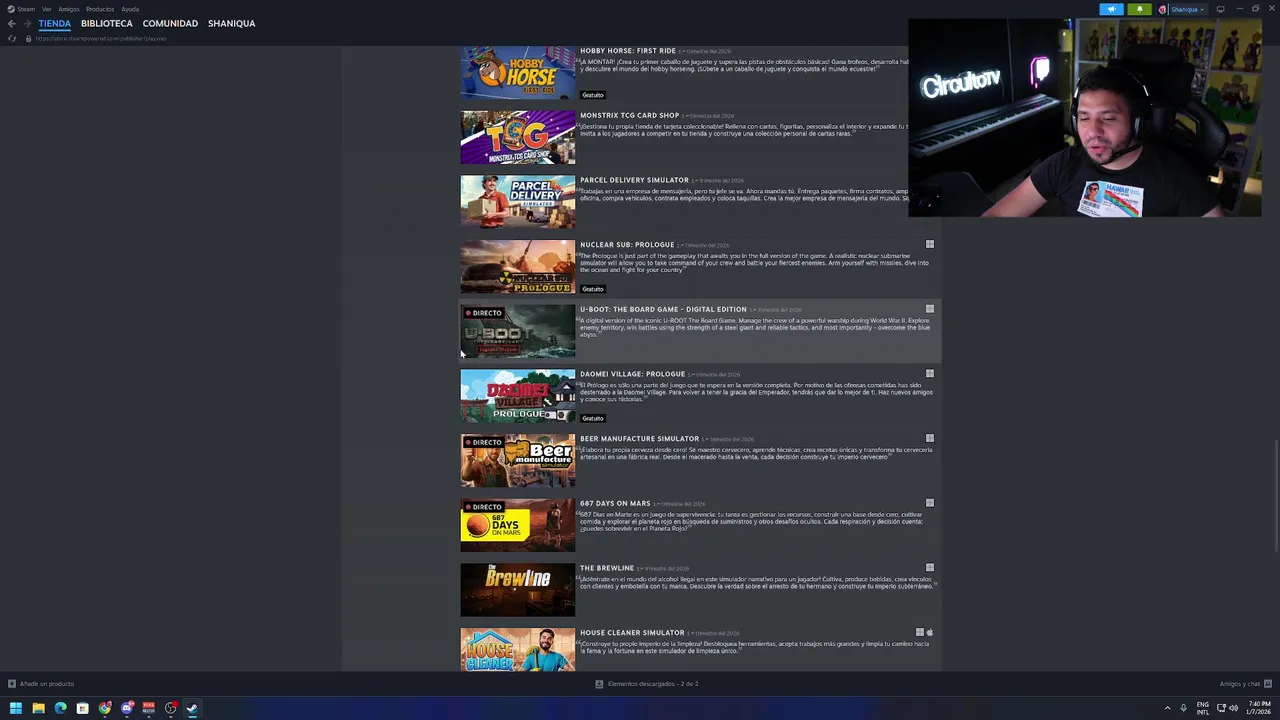Click Windows platform icon on Nuclear Sub row

929,244
